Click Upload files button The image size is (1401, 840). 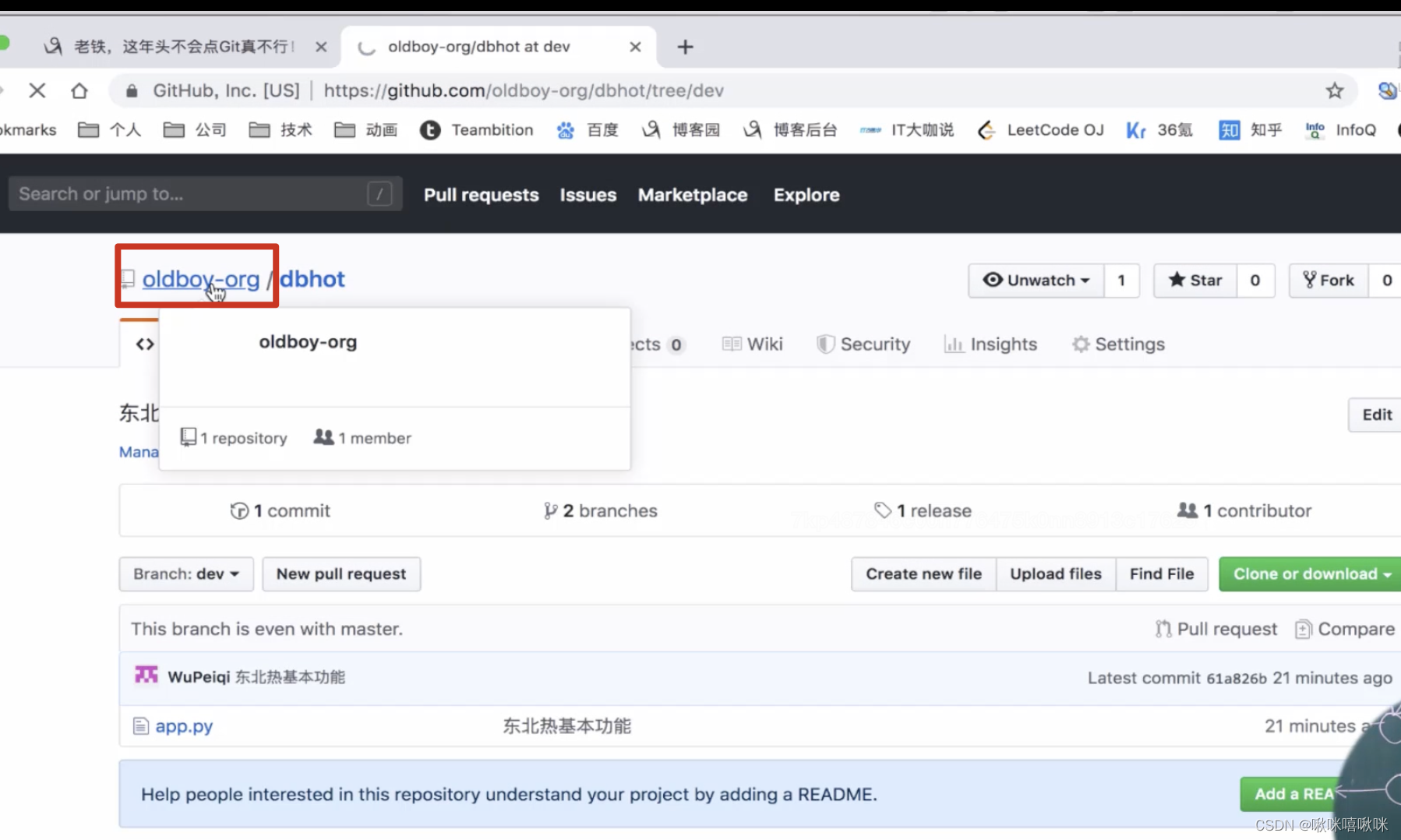pos(1056,574)
